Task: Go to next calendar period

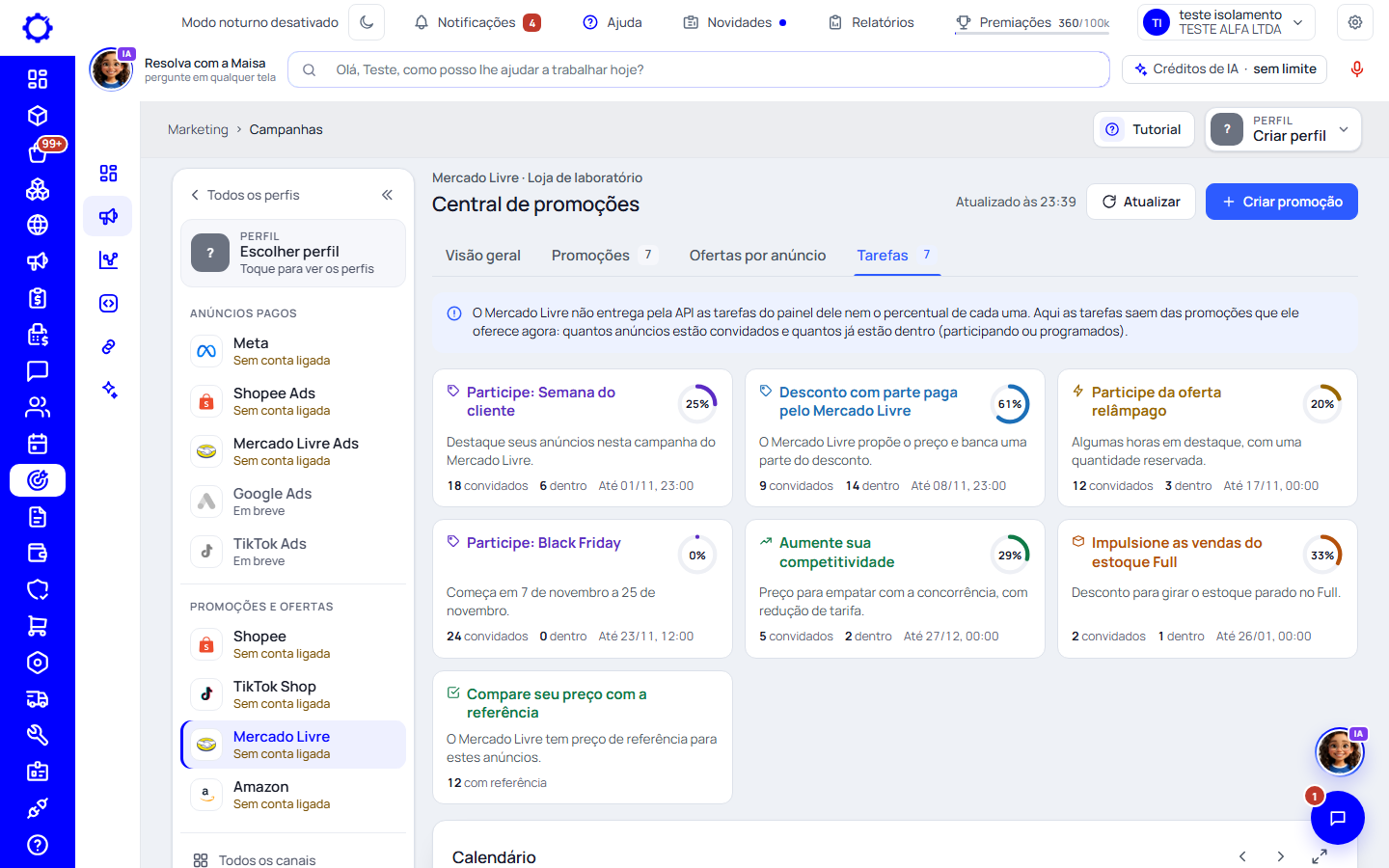Action: tap(1280, 856)
